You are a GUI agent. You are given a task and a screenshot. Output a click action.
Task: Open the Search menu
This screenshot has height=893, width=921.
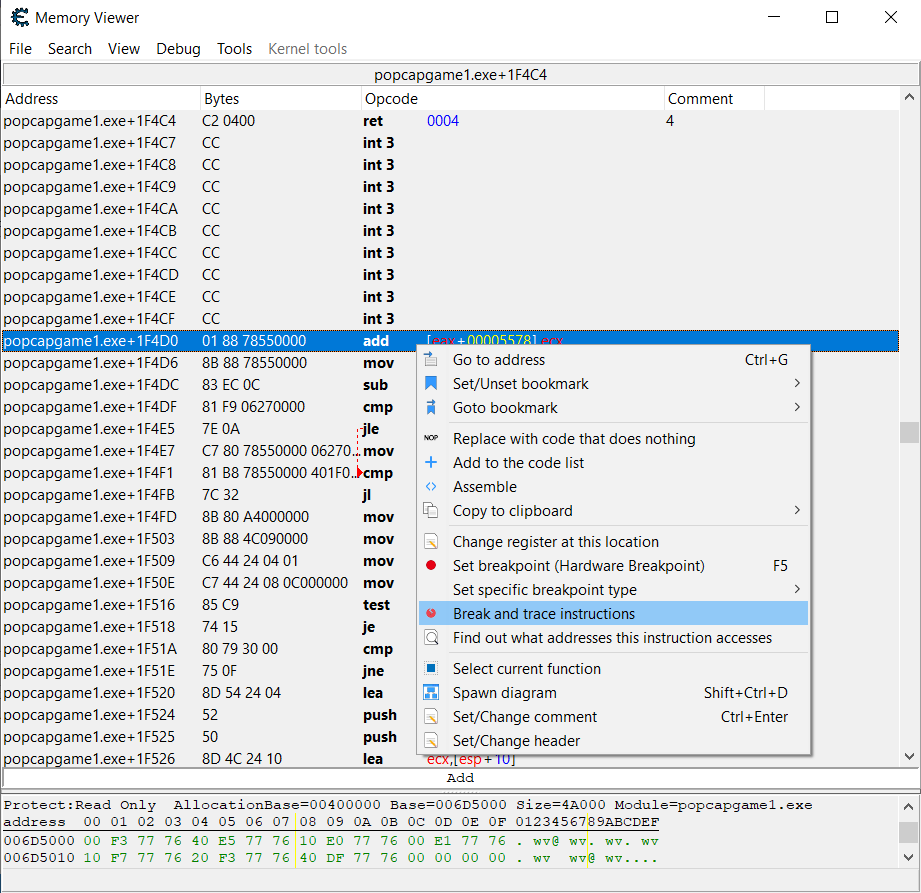(x=70, y=49)
